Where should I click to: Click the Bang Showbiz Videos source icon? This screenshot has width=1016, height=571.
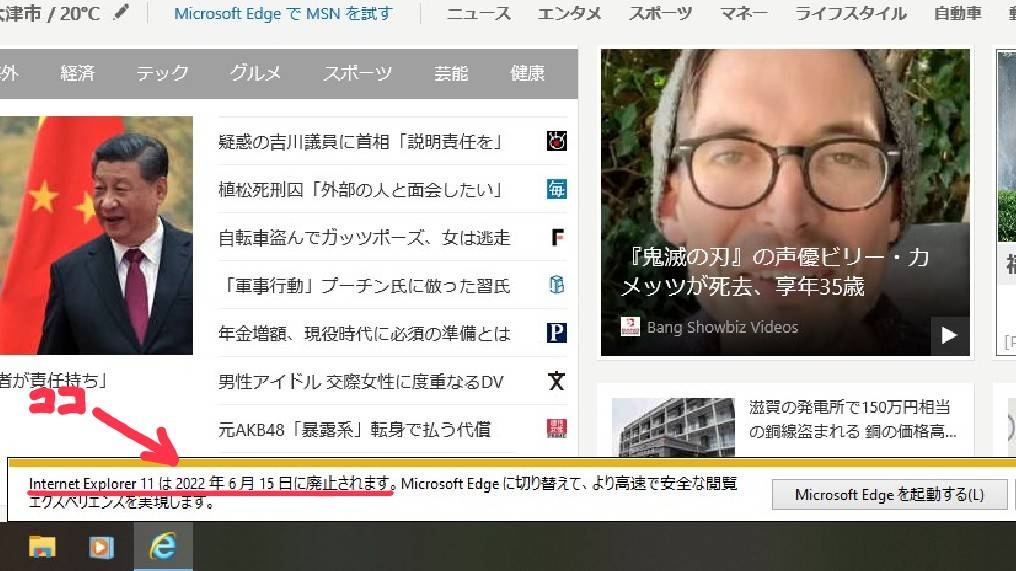pyautogui.click(x=630, y=327)
